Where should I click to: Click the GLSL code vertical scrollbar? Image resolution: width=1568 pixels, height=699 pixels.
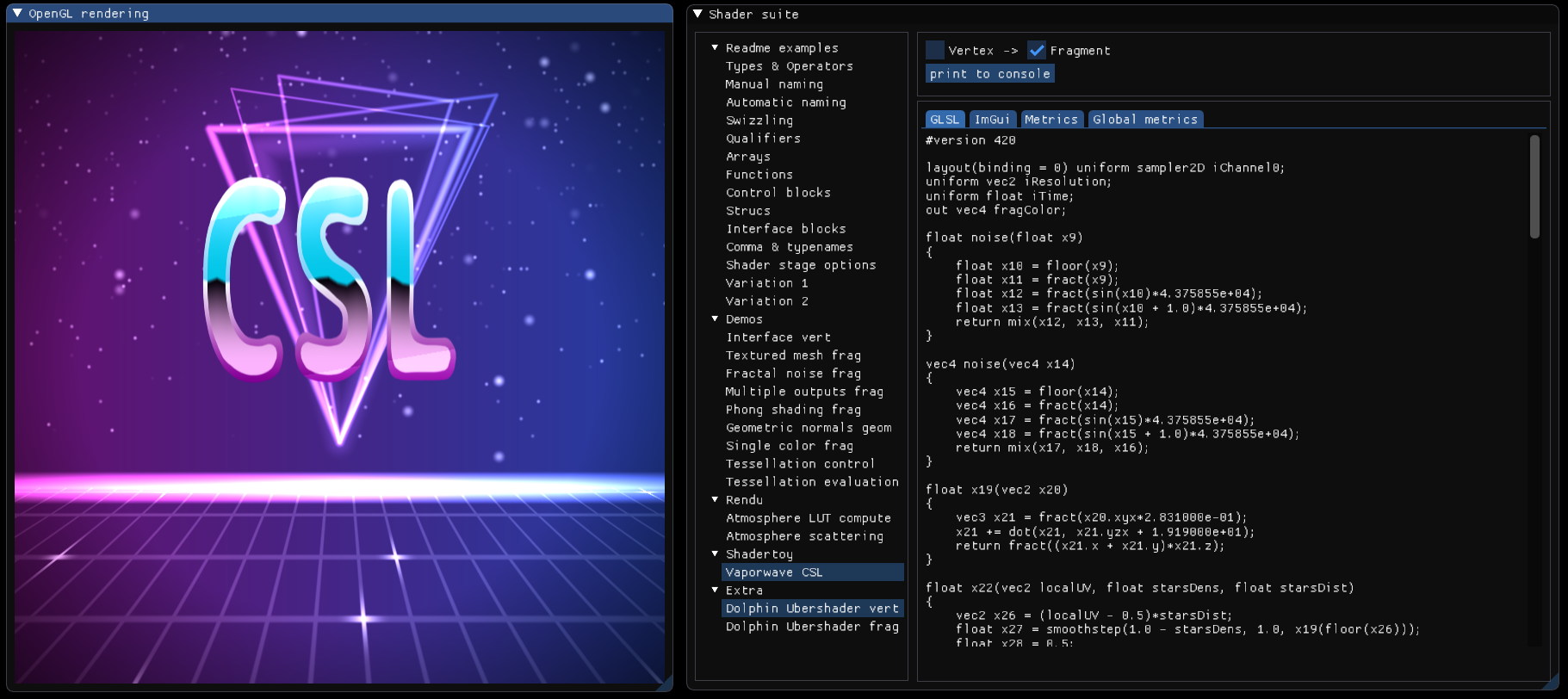(1534, 187)
